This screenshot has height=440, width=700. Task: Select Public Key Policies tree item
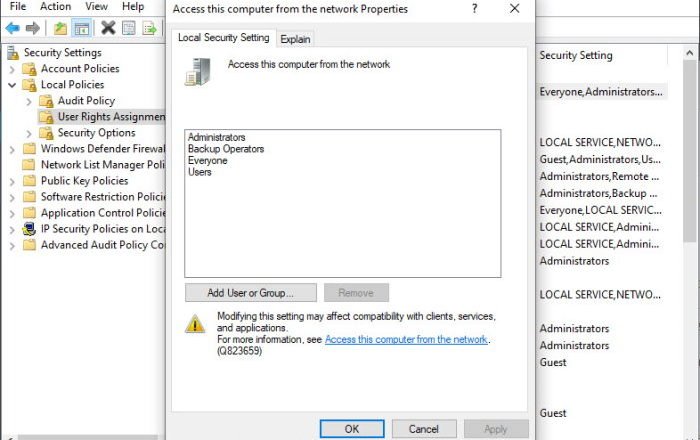pyautogui.click(x=84, y=181)
